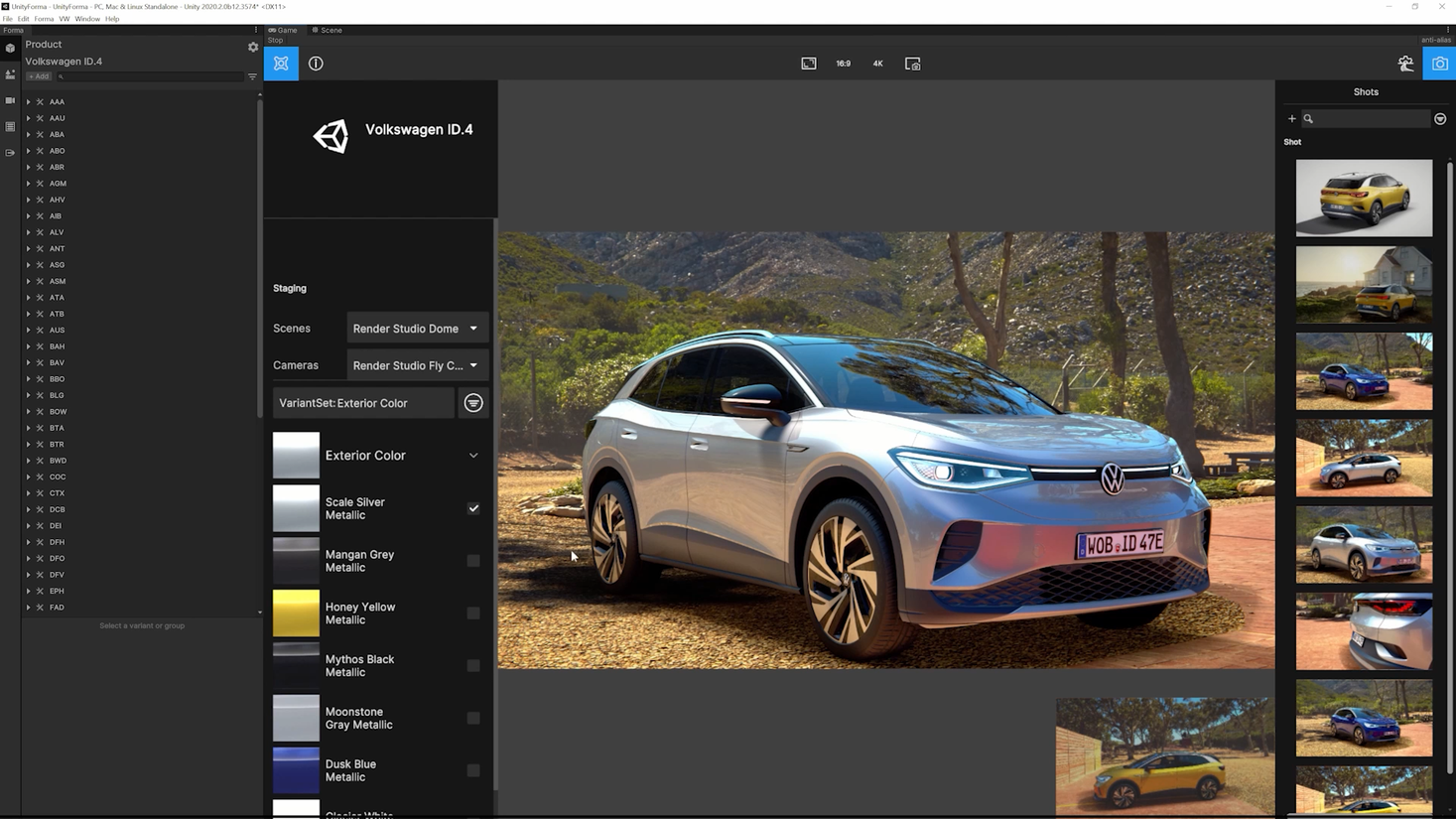The height and width of the screenshot is (819, 1456).
Task: Open the Scenes Render Studio Dome dropdown
Action: coord(417,329)
